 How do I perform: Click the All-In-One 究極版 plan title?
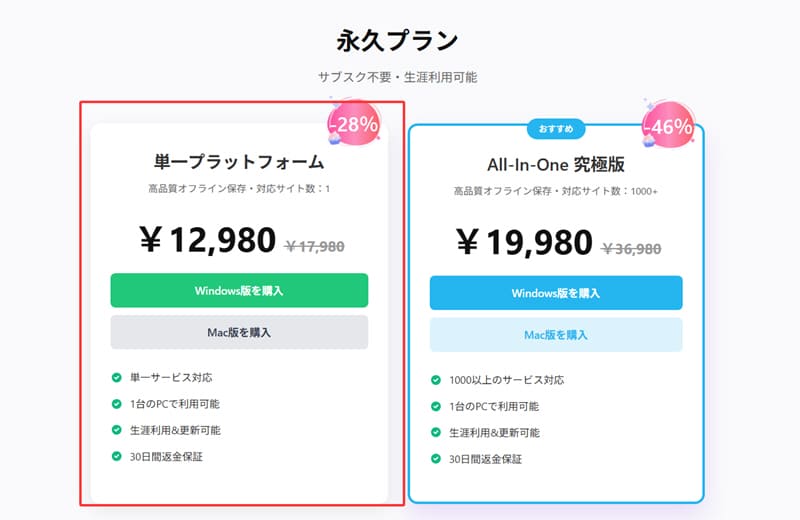tap(556, 164)
